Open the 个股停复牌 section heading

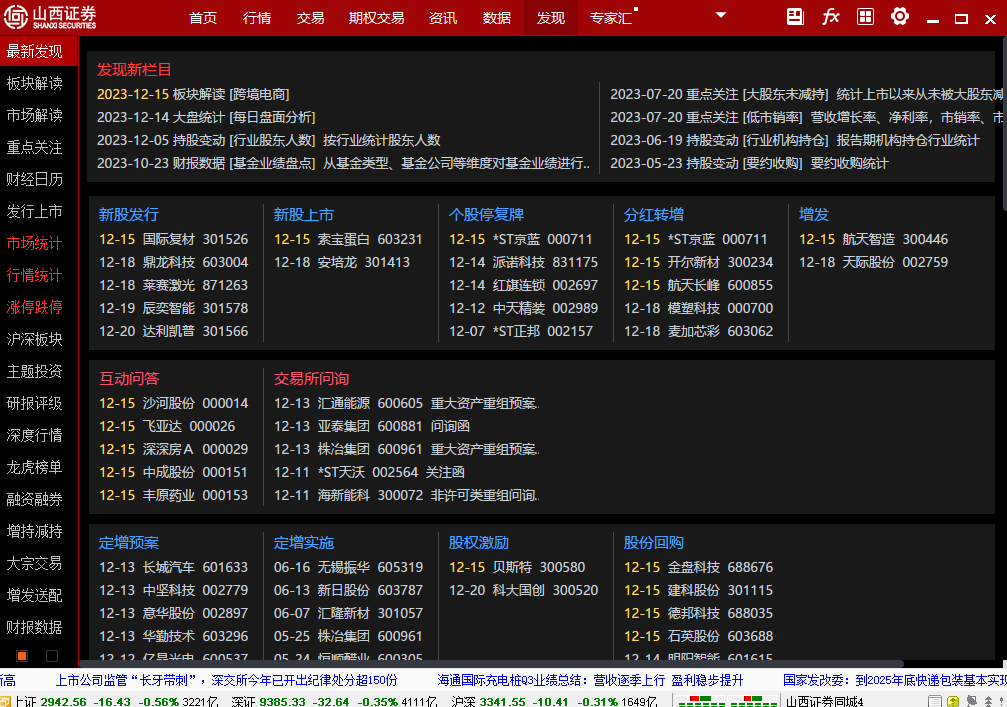point(486,214)
